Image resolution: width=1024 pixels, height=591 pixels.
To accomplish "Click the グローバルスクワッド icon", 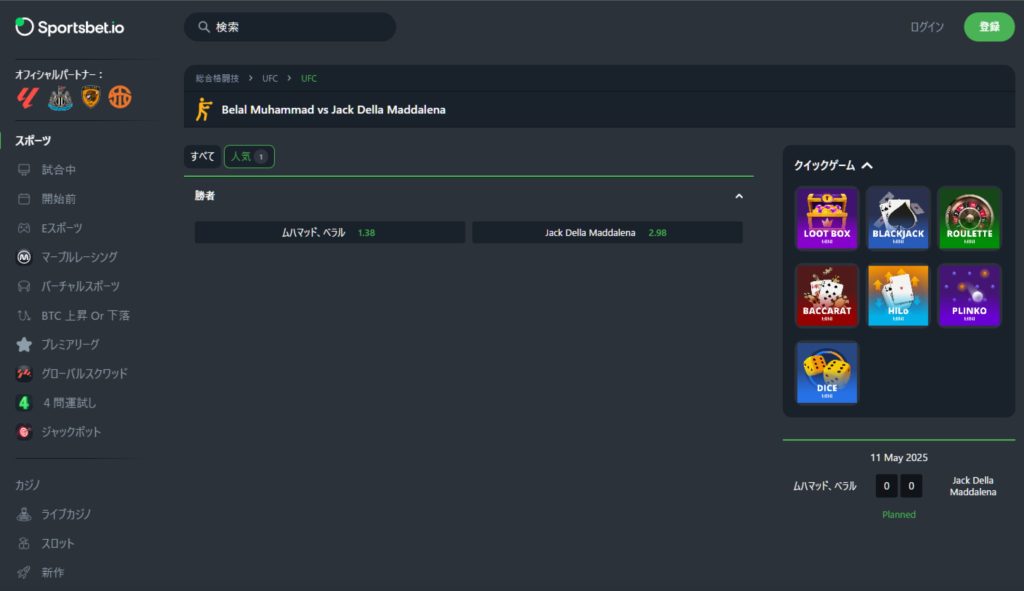I will pos(24,374).
